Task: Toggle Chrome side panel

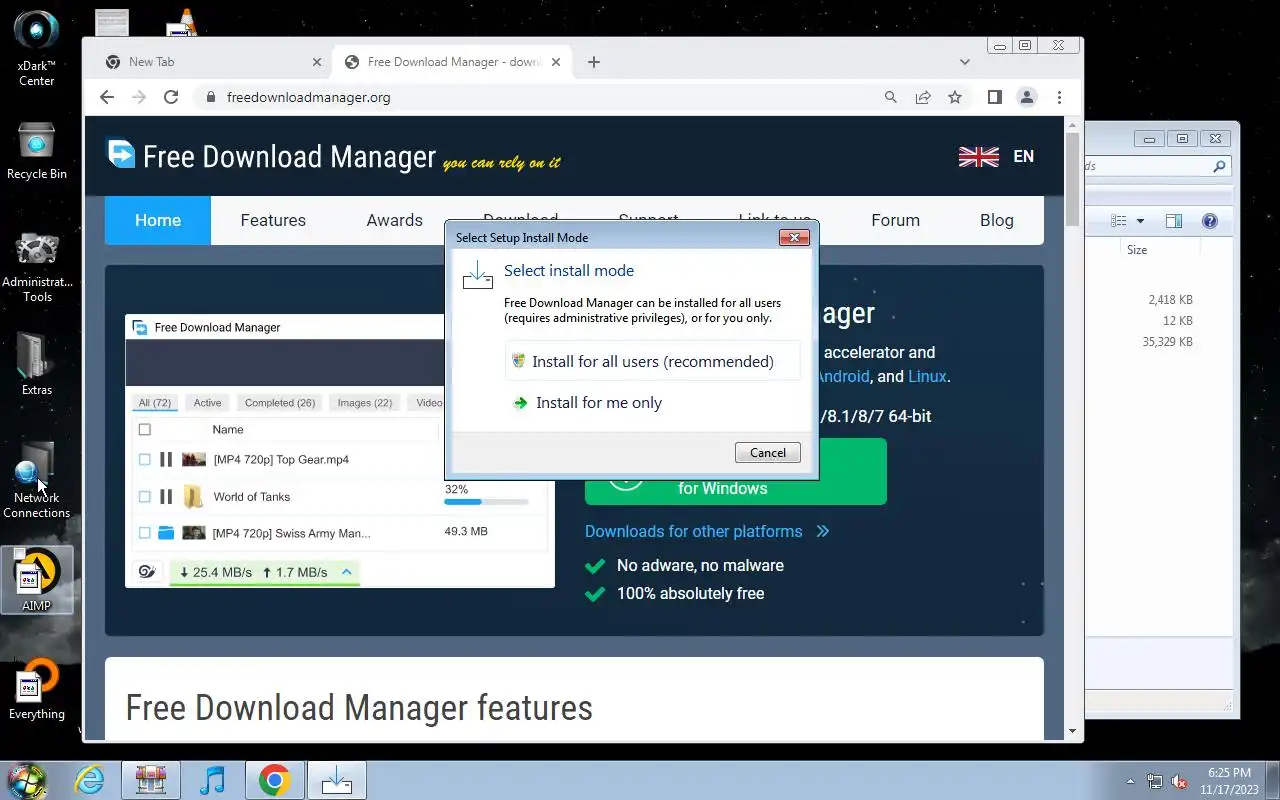Action: [995, 97]
